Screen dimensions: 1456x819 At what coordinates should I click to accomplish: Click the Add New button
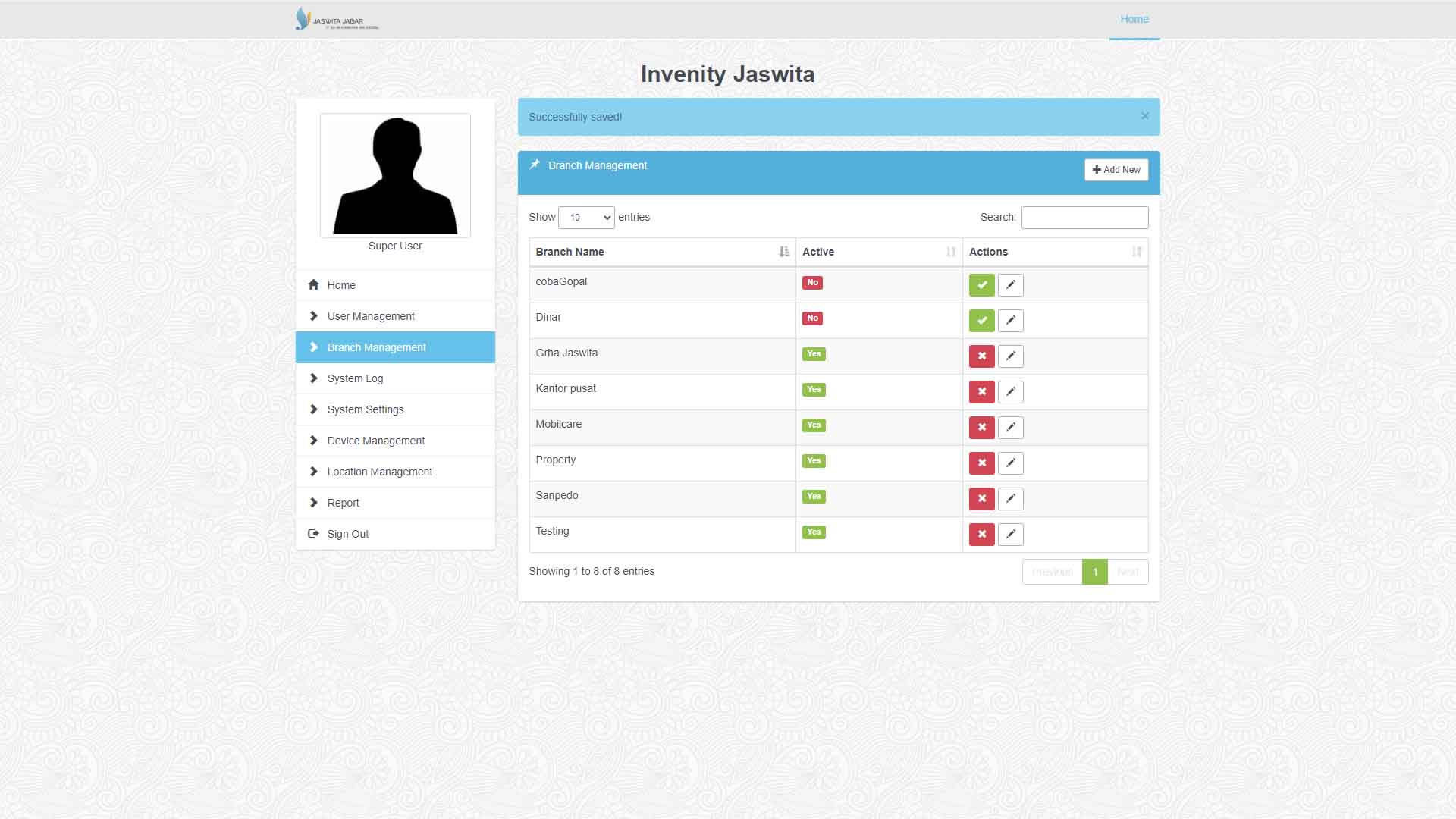click(x=1116, y=170)
